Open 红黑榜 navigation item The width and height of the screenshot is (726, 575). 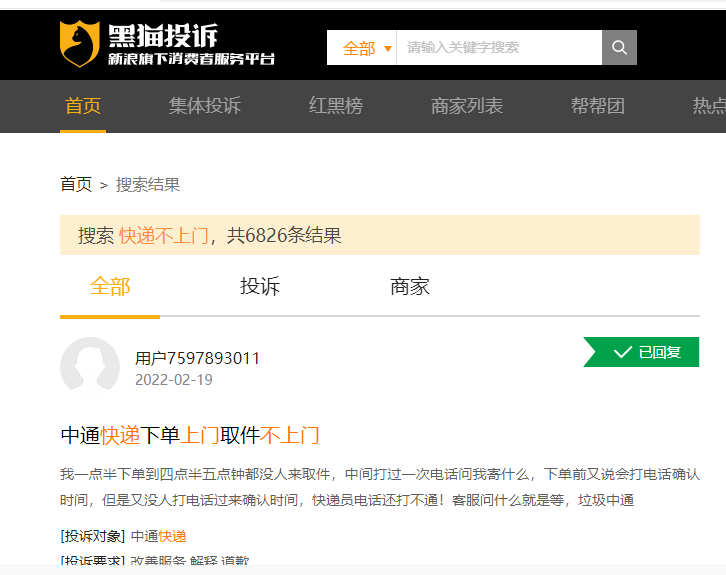[336, 106]
